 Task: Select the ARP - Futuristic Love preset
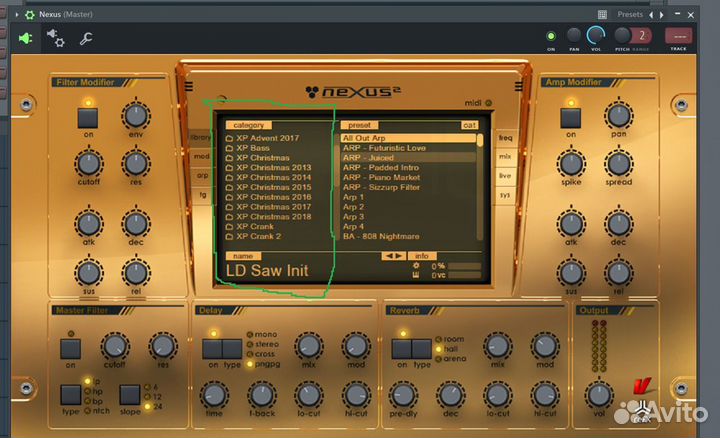pos(384,148)
